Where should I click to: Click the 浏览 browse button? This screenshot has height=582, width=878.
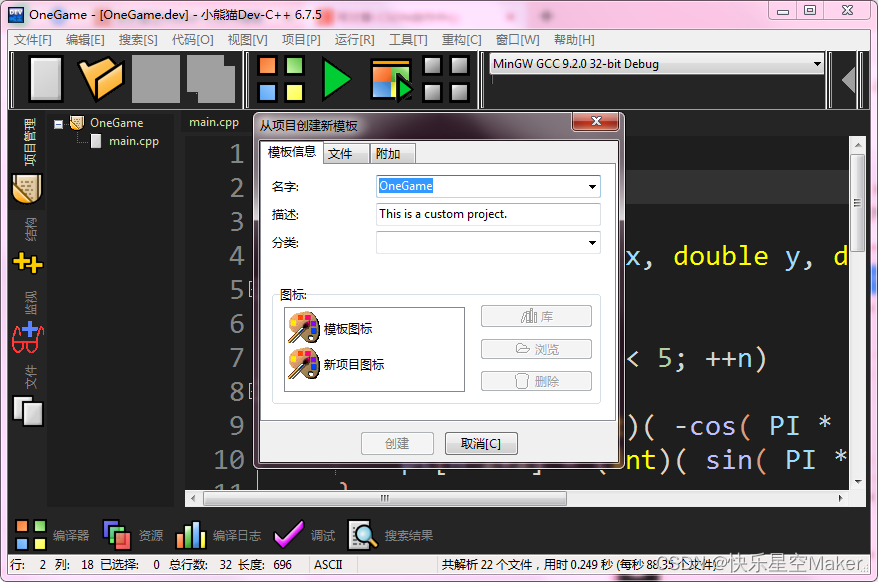pos(536,349)
